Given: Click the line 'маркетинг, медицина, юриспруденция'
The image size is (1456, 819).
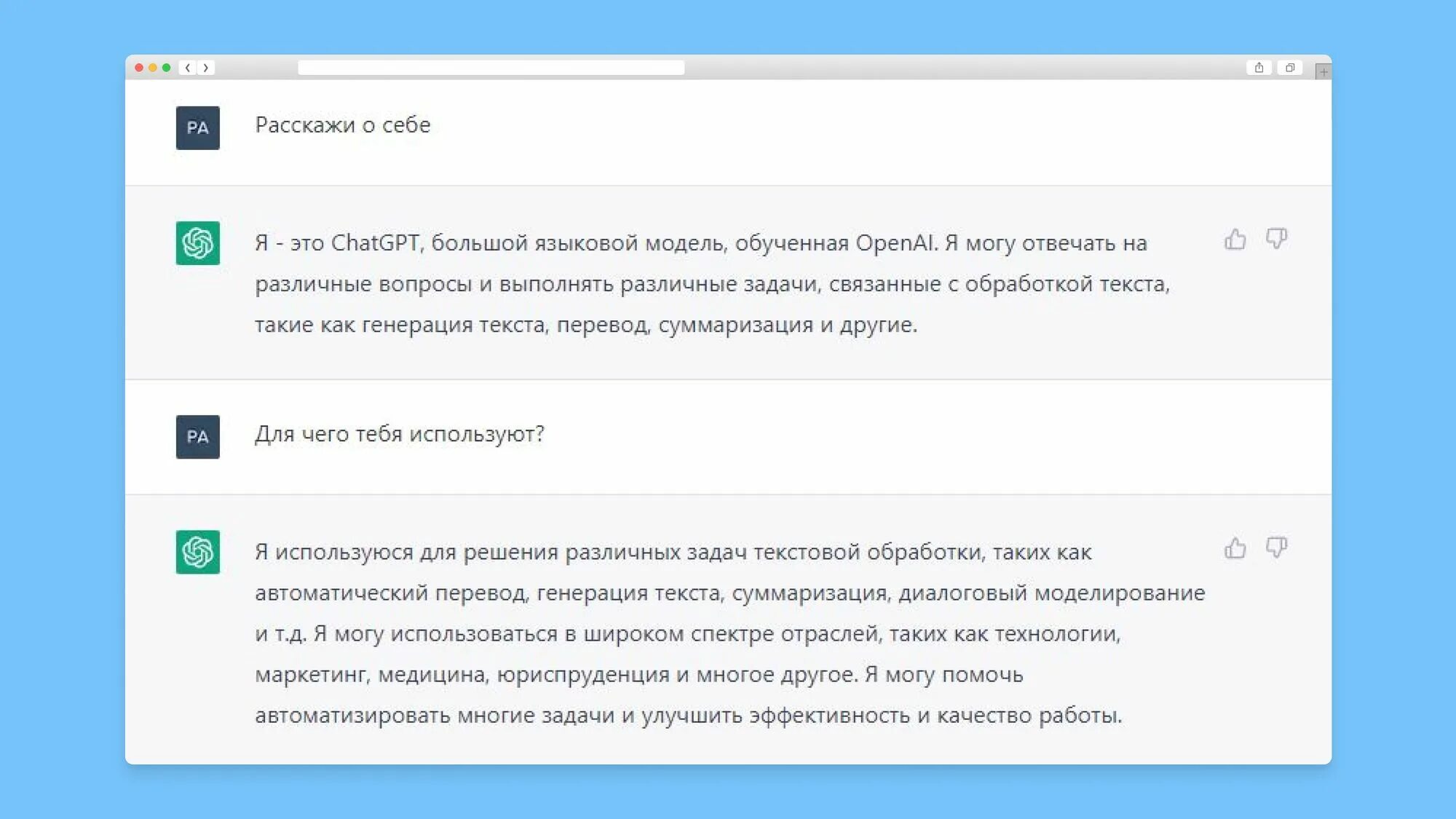Looking at the screenshot, I should pos(638,675).
